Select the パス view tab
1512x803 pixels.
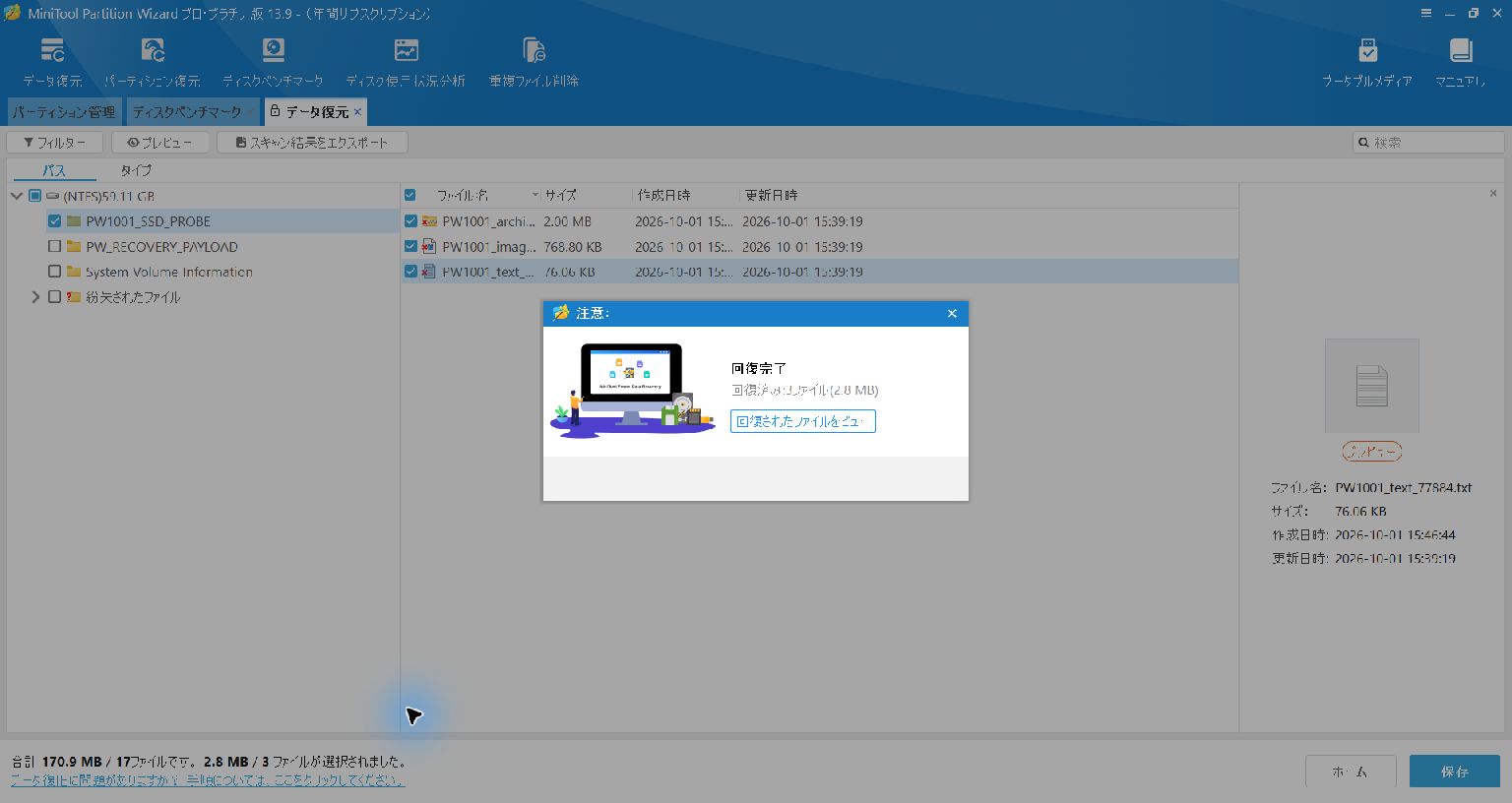click(x=54, y=170)
